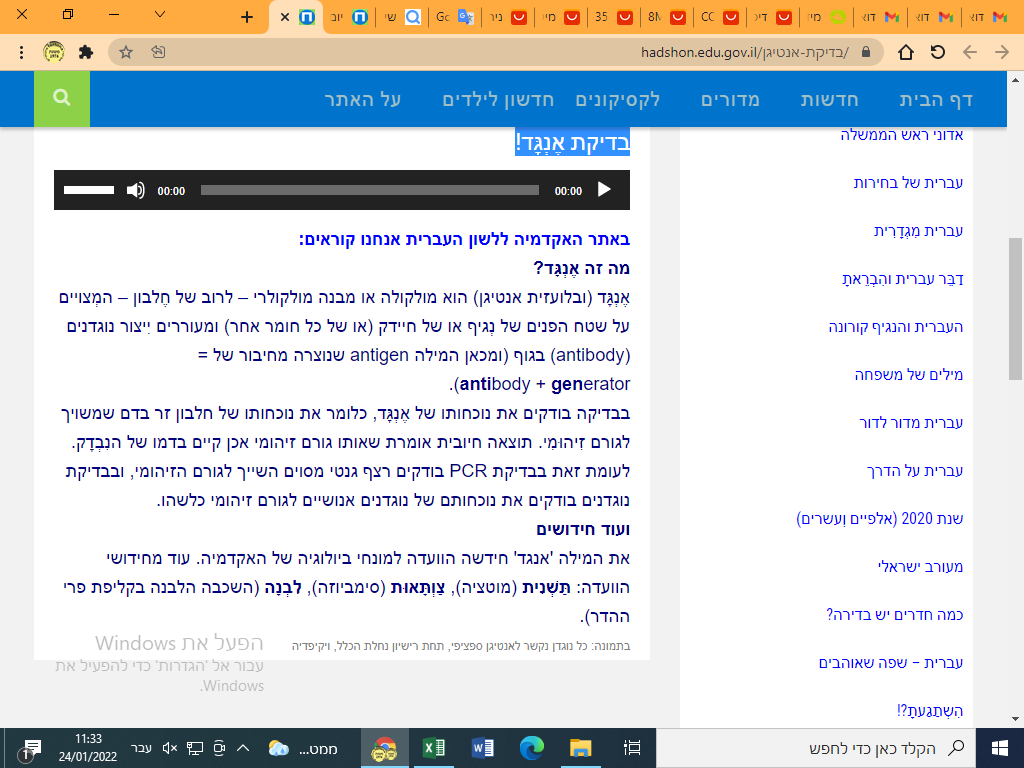Click the subheading מה זה אַנְגָּד?
The image size is (1024, 768).
(x=581, y=268)
